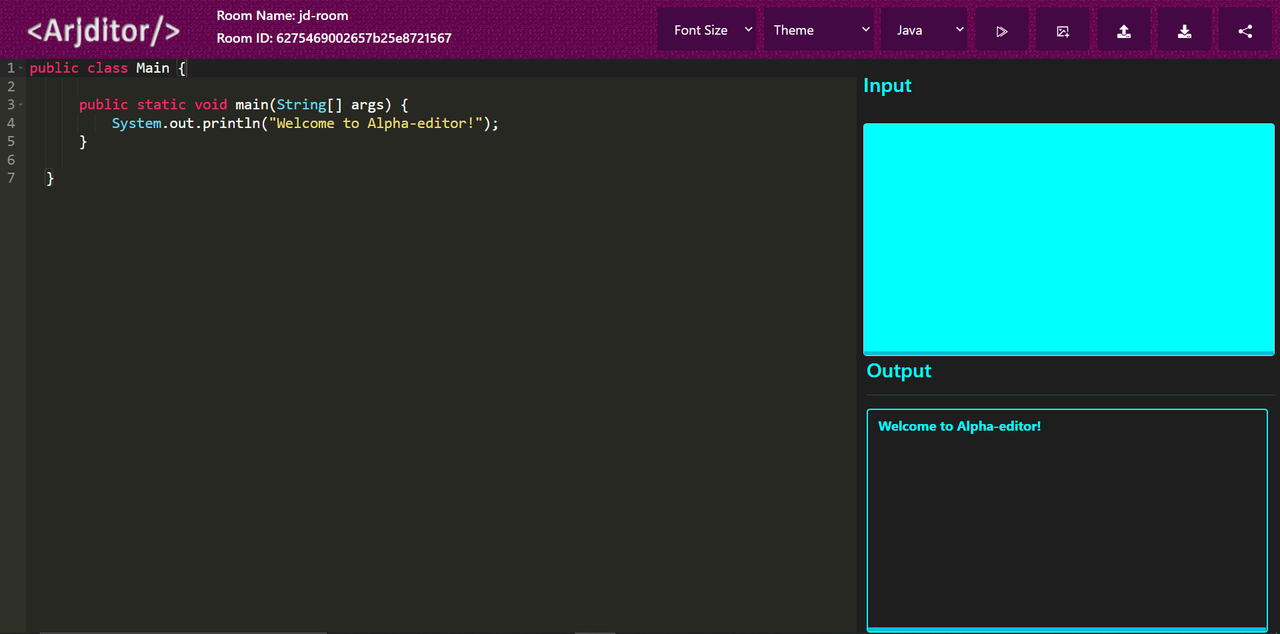
Task: Open the Java language dropdown
Action: click(926, 30)
